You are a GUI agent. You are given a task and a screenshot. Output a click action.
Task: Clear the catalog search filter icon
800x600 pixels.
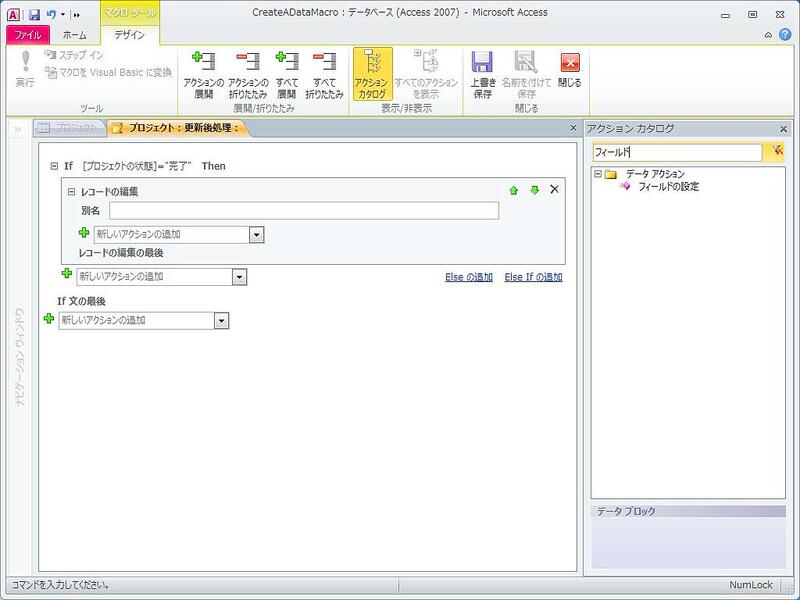(777, 151)
